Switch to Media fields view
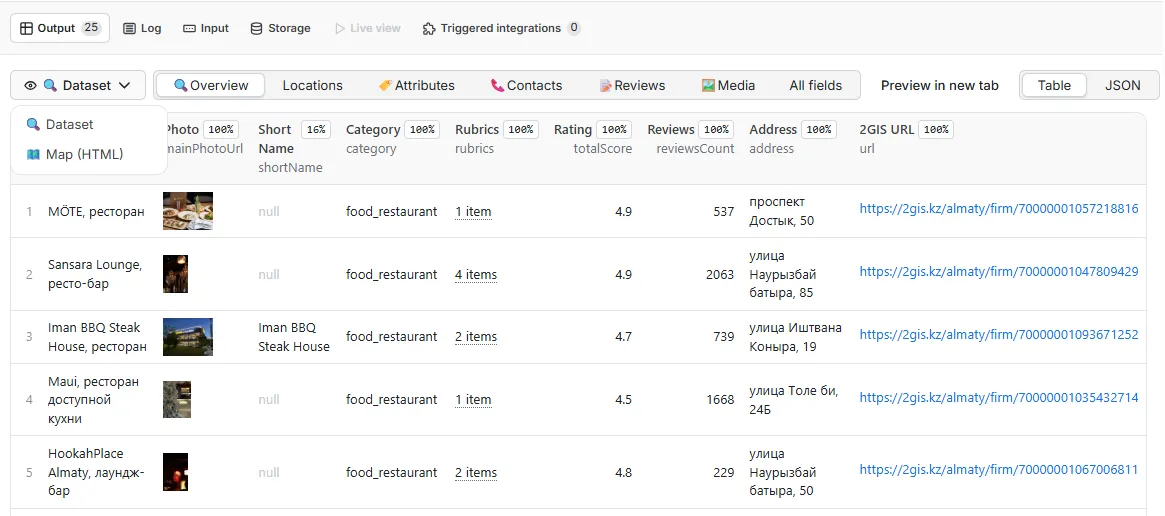This screenshot has height=516, width=1165. coord(728,85)
